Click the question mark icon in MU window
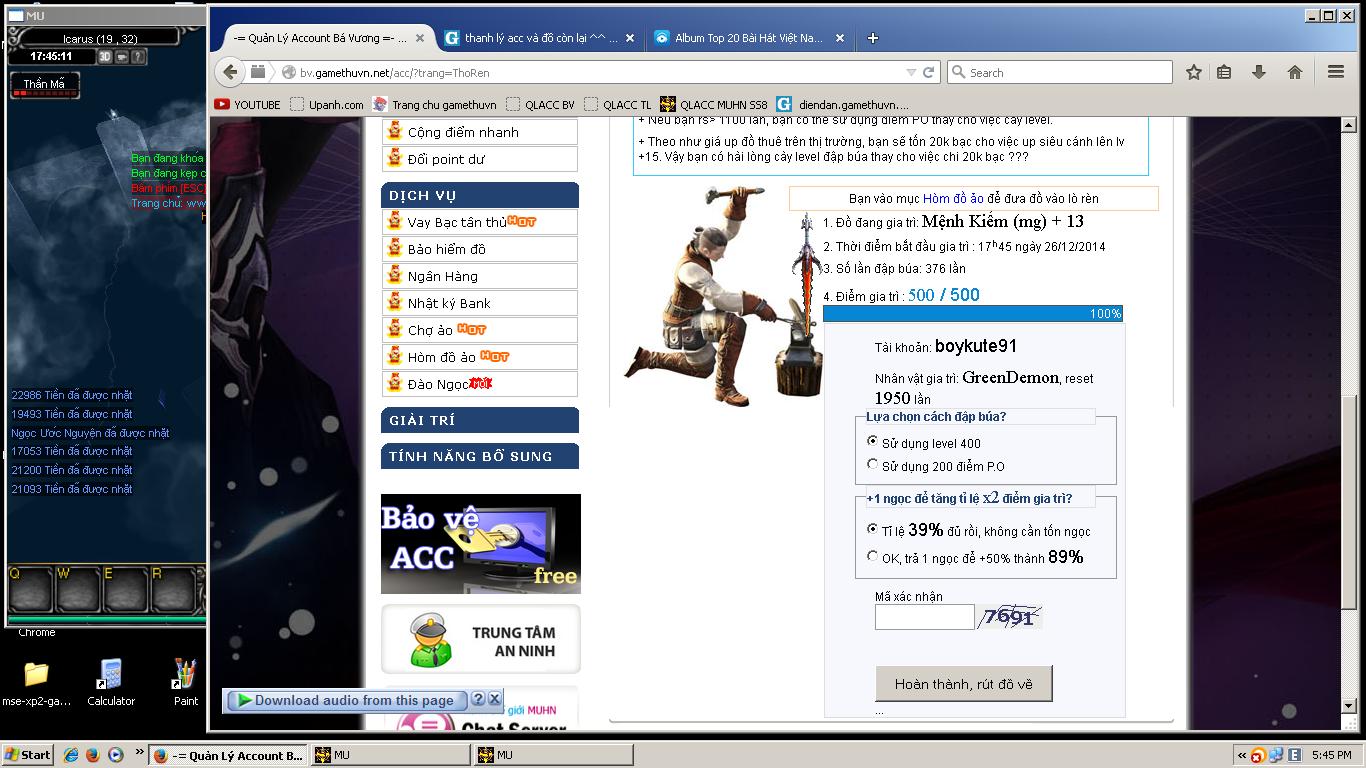Screen dimensions: 1366x768 pos(139,57)
